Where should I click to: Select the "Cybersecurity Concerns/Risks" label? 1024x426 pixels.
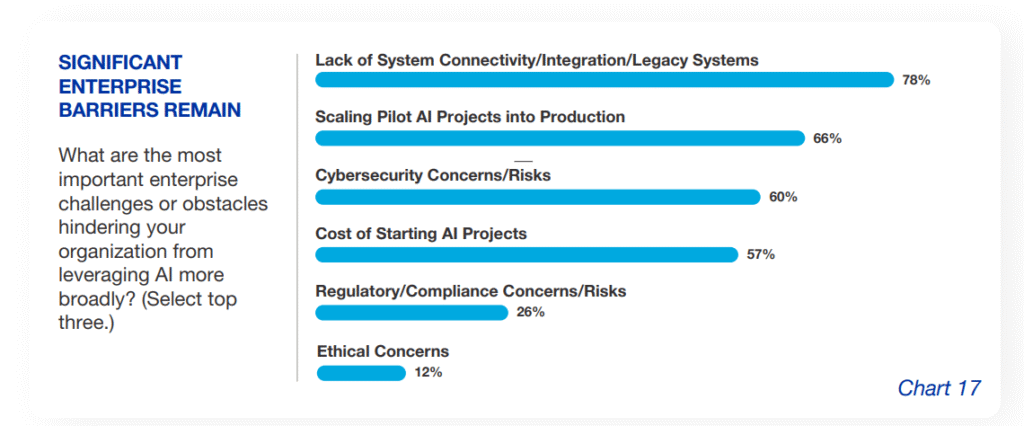coord(433,175)
